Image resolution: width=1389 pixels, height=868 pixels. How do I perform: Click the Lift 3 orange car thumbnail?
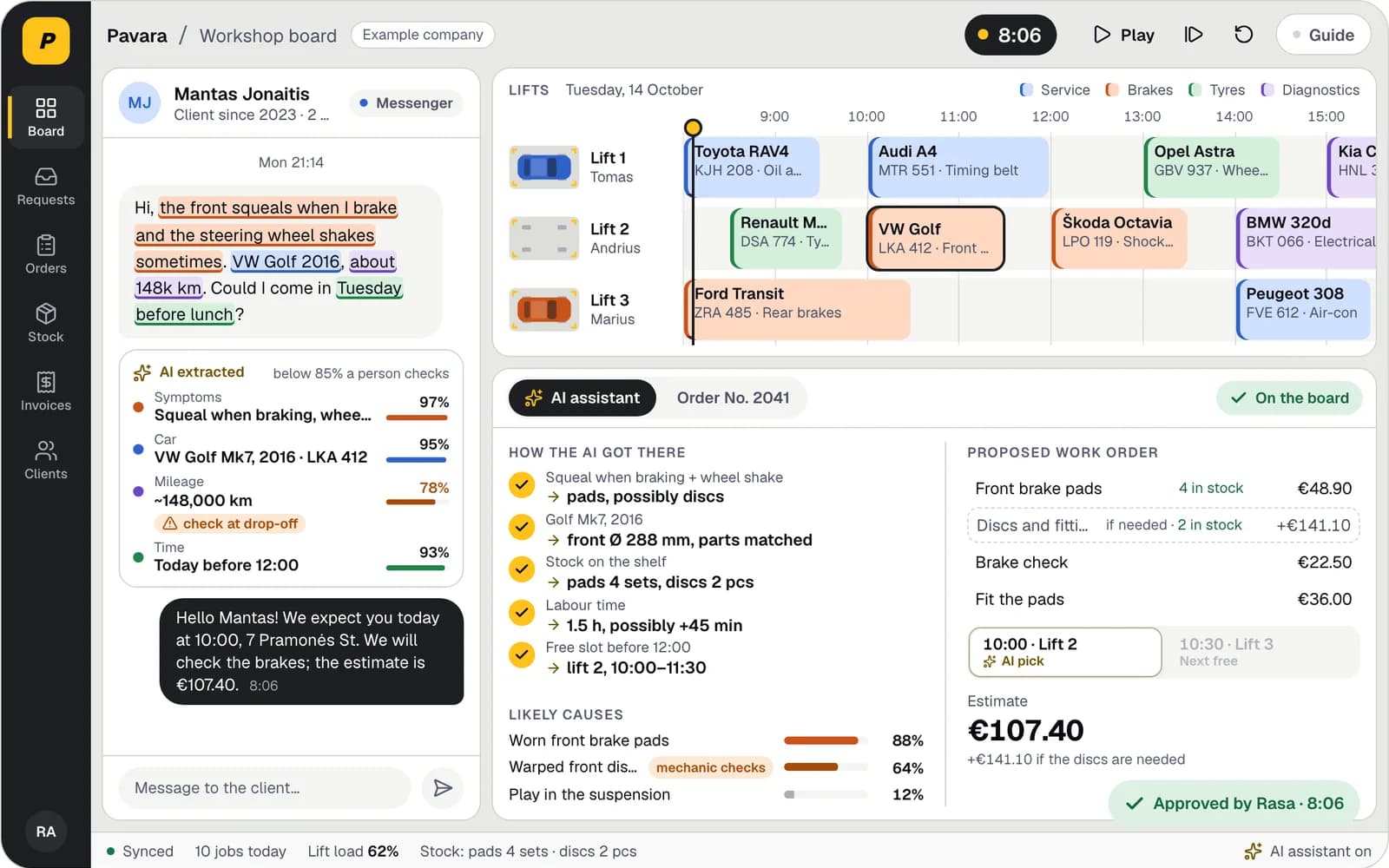pyautogui.click(x=544, y=309)
